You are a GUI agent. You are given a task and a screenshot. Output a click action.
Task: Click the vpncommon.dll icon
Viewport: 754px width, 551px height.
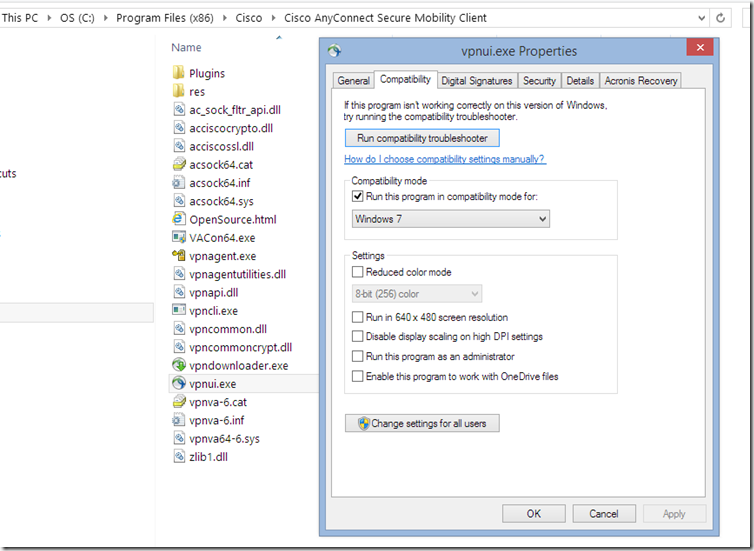click(x=178, y=328)
